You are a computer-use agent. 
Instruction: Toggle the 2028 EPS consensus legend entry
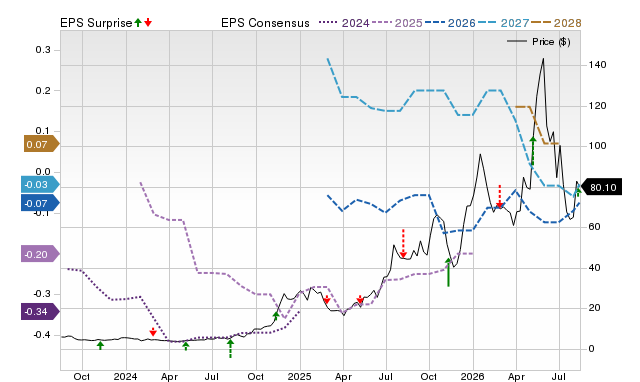tap(556, 23)
